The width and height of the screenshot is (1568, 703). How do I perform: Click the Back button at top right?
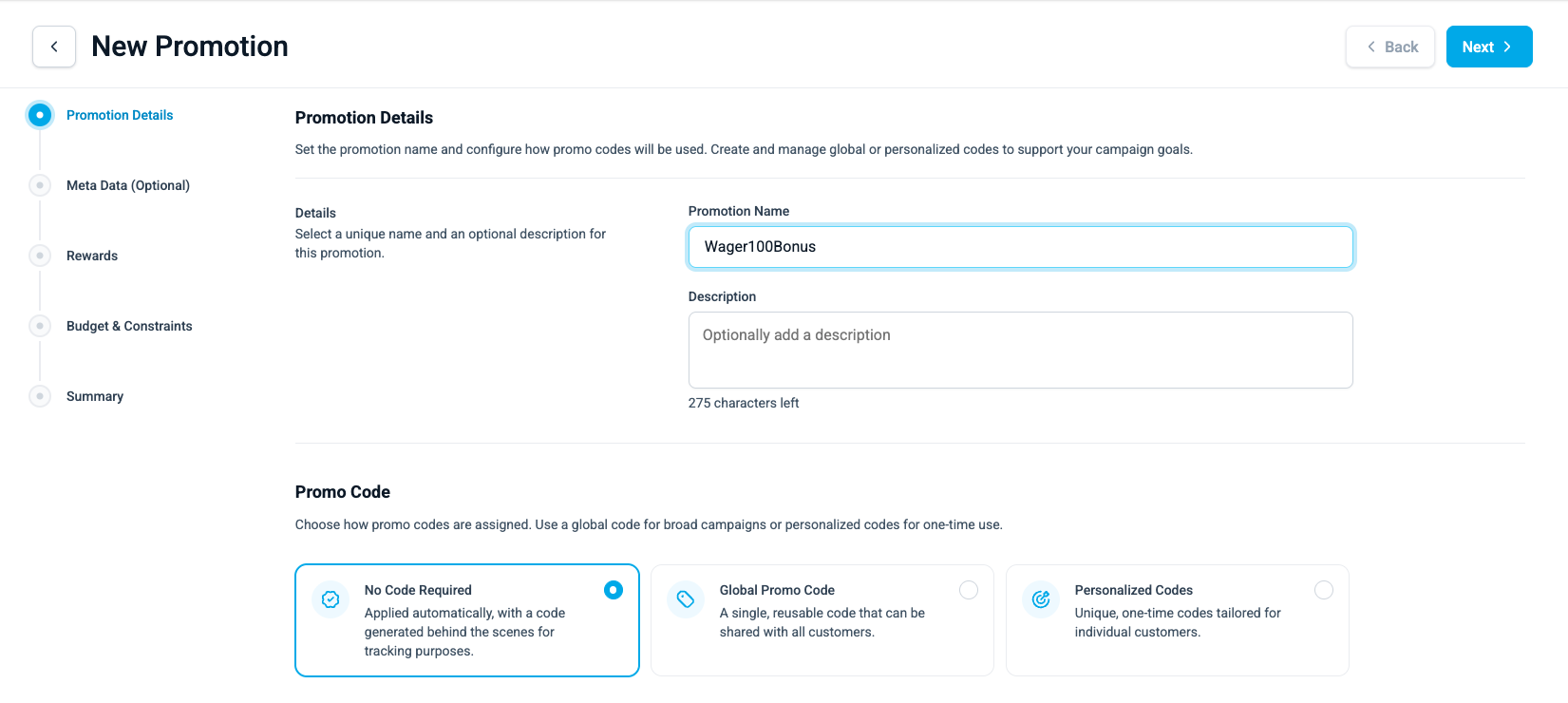tap(1390, 47)
